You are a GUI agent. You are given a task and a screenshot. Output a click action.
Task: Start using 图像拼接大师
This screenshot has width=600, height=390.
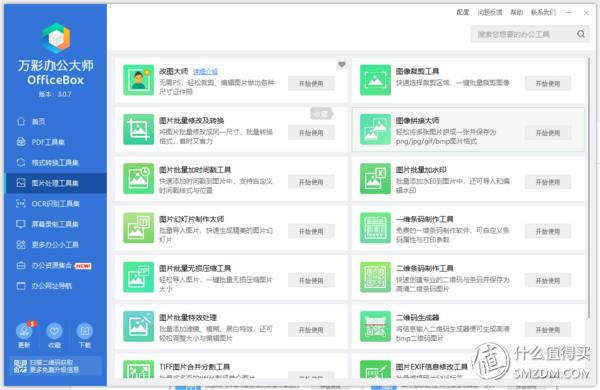pos(548,133)
